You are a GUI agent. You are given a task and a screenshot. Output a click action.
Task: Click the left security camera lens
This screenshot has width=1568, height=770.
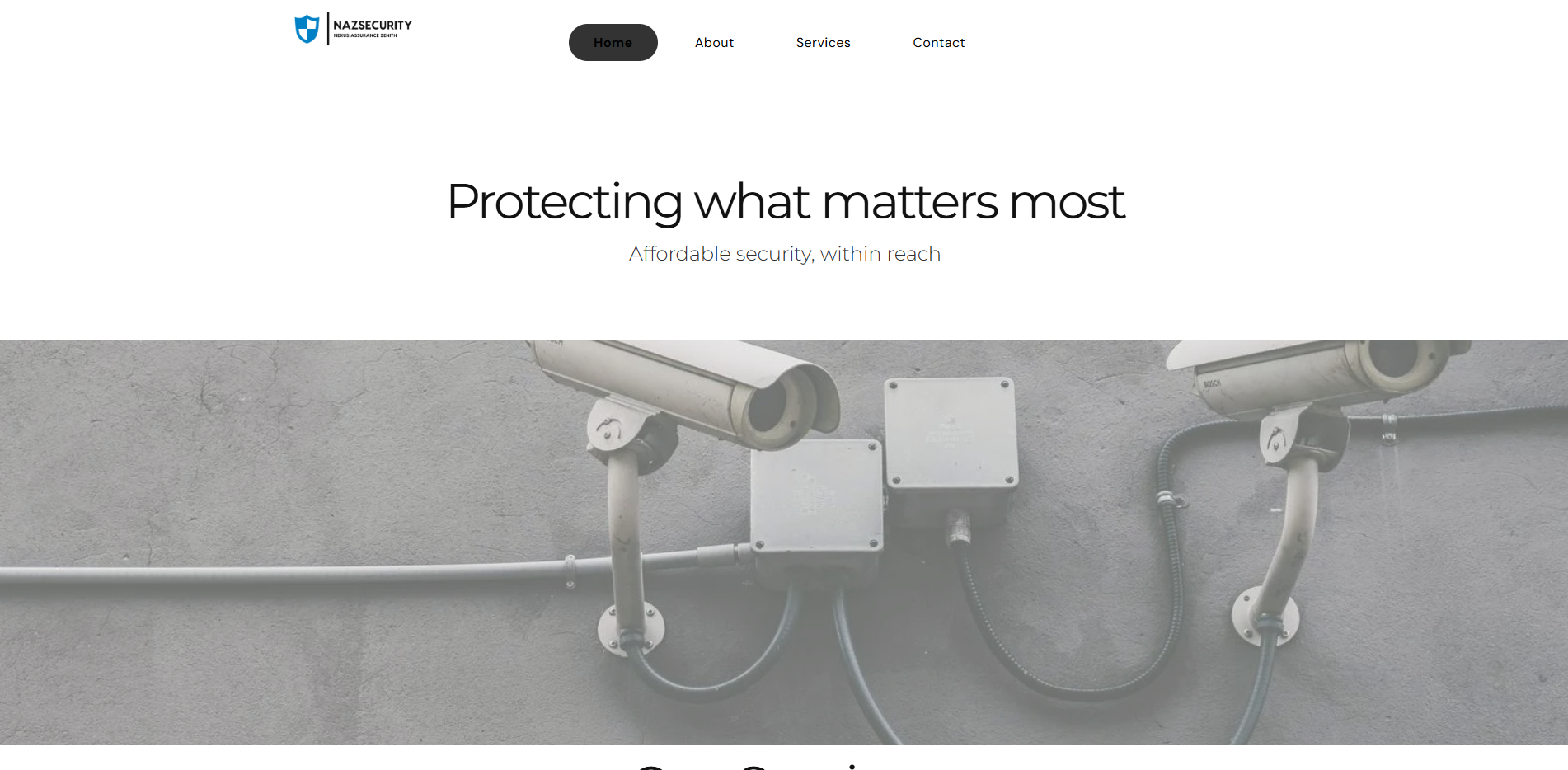coord(772,407)
